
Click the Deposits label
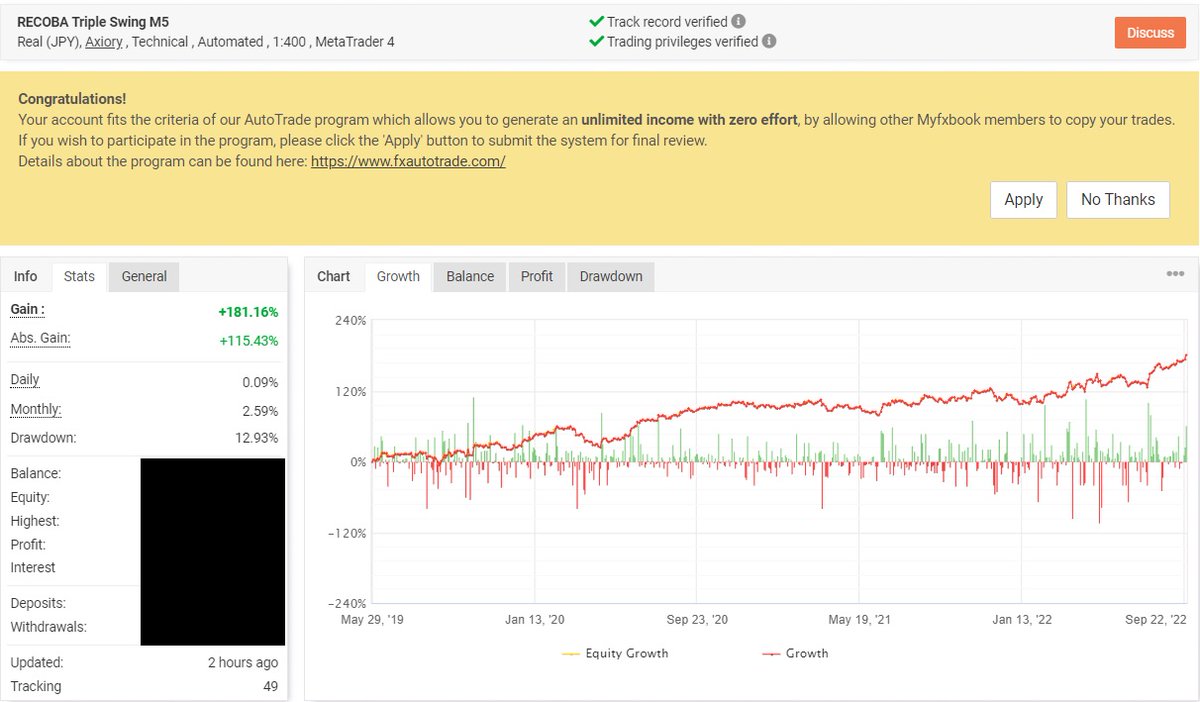coord(38,604)
